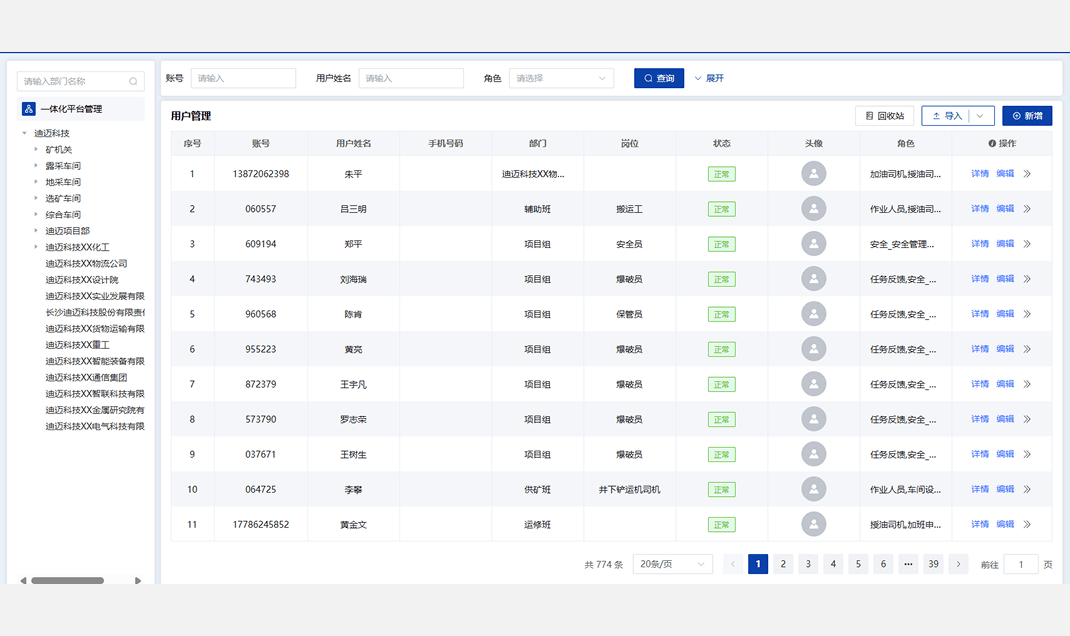Go to page 2
1070x636 pixels.
tap(783, 564)
